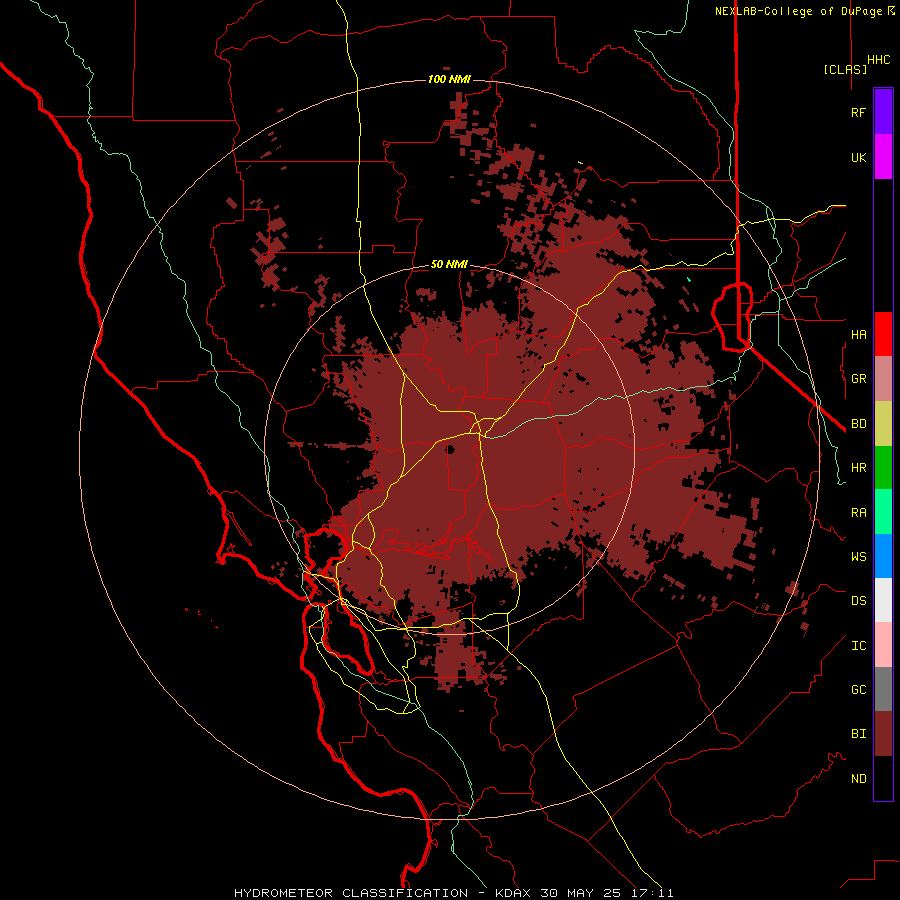Click the DS legend label
The image size is (900, 900).
click(858, 601)
